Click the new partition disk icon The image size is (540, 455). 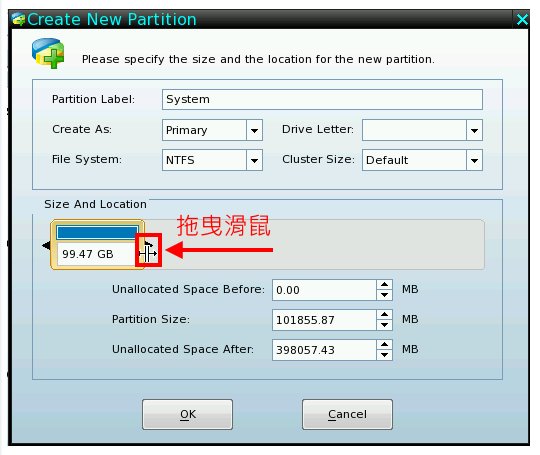(x=48, y=53)
